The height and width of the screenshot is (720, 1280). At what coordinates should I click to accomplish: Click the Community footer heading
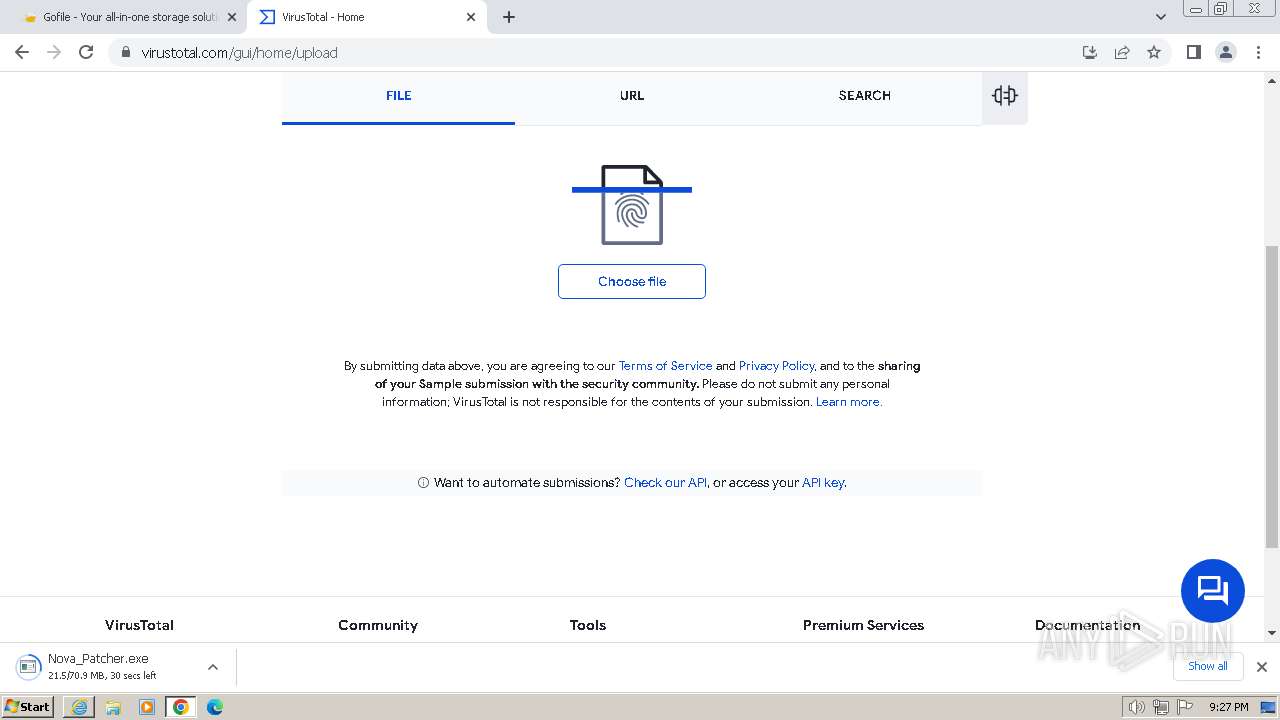click(x=378, y=625)
